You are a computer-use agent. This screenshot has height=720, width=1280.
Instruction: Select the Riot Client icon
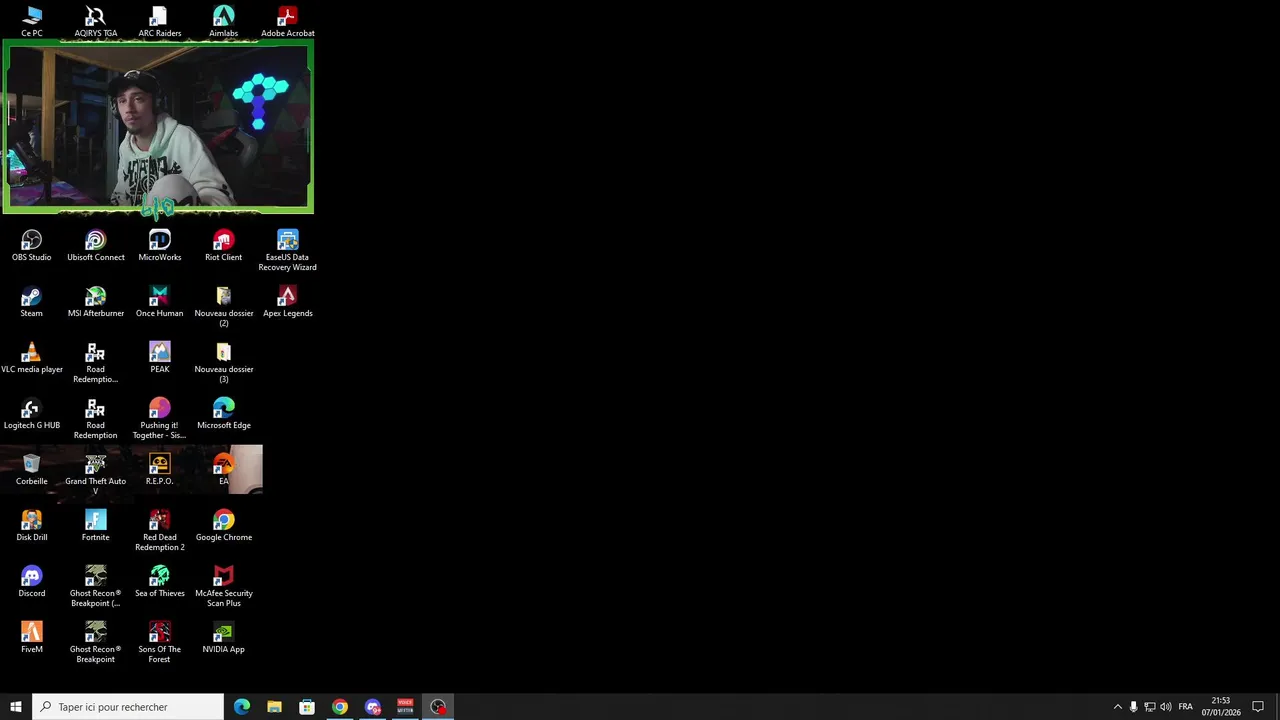tap(224, 246)
